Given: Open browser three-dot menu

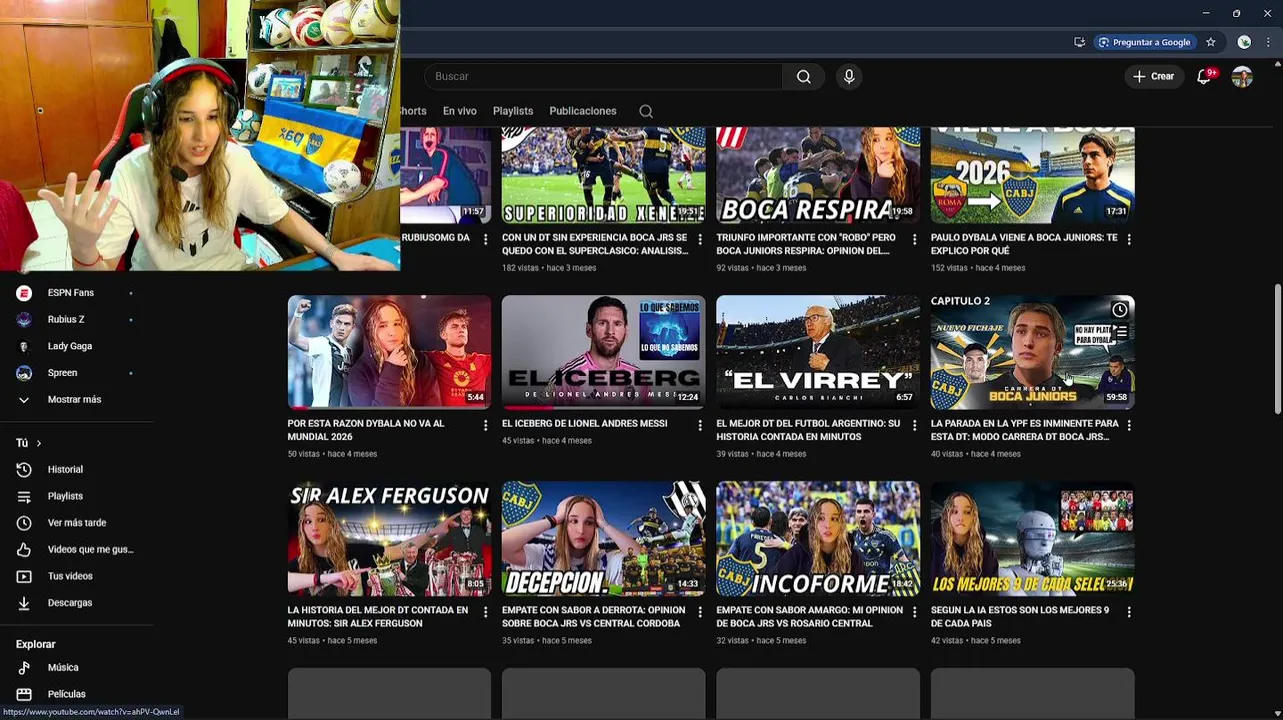Looking at the screenshot, I should (x=1269, y=42).
